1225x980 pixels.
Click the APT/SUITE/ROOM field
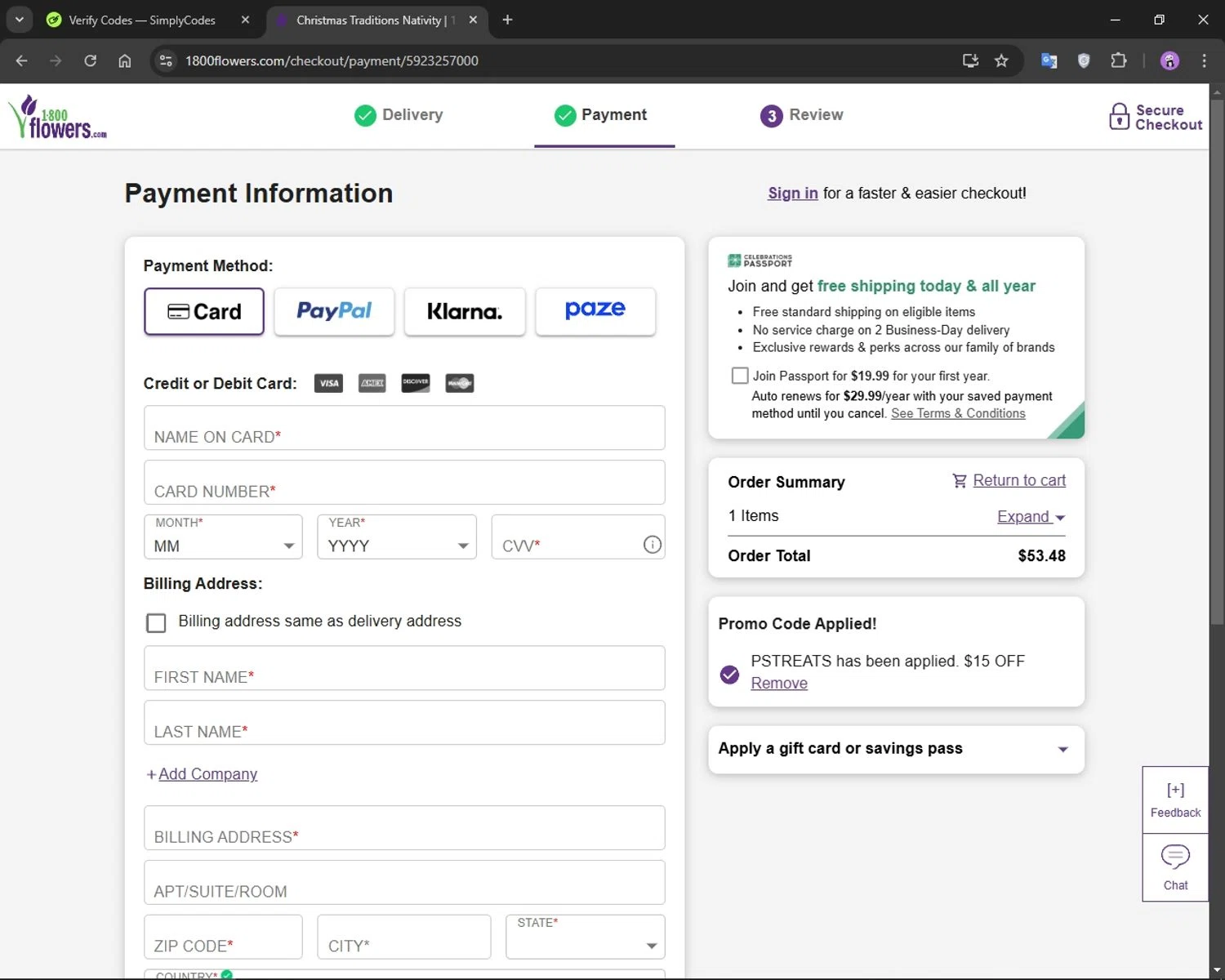[x=404, y=883]
